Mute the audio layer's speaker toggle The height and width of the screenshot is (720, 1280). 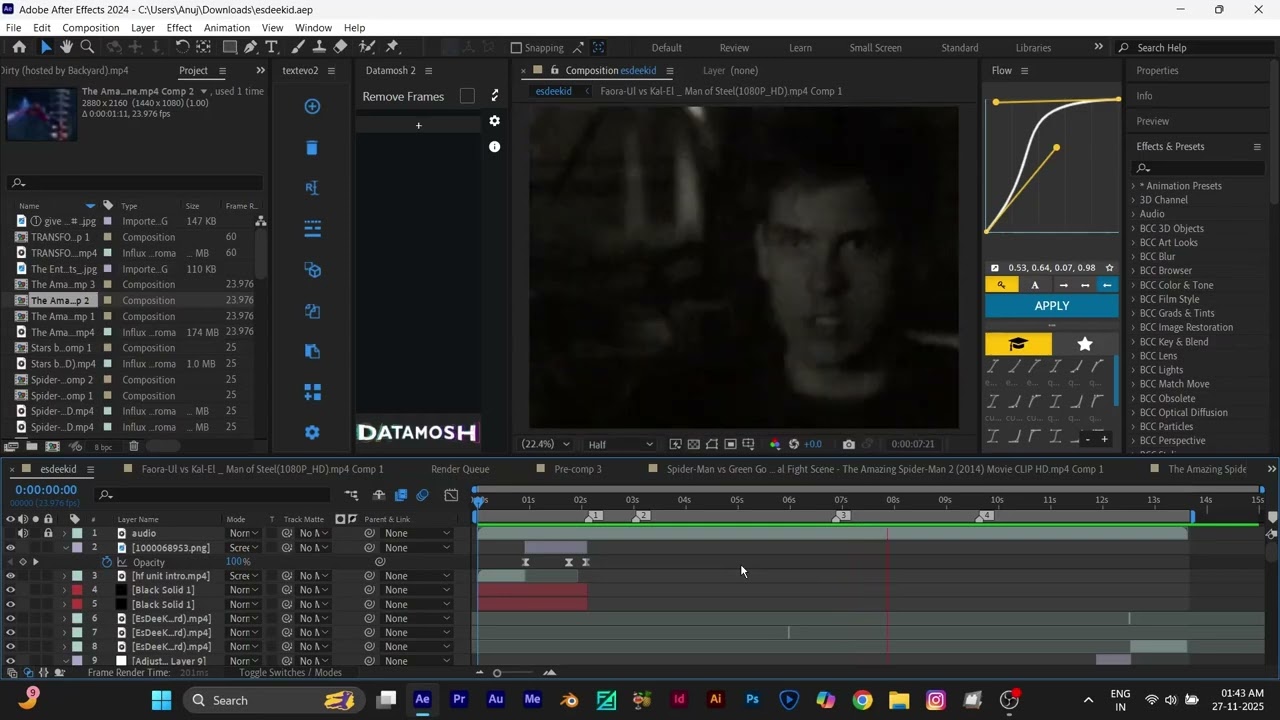23,533
